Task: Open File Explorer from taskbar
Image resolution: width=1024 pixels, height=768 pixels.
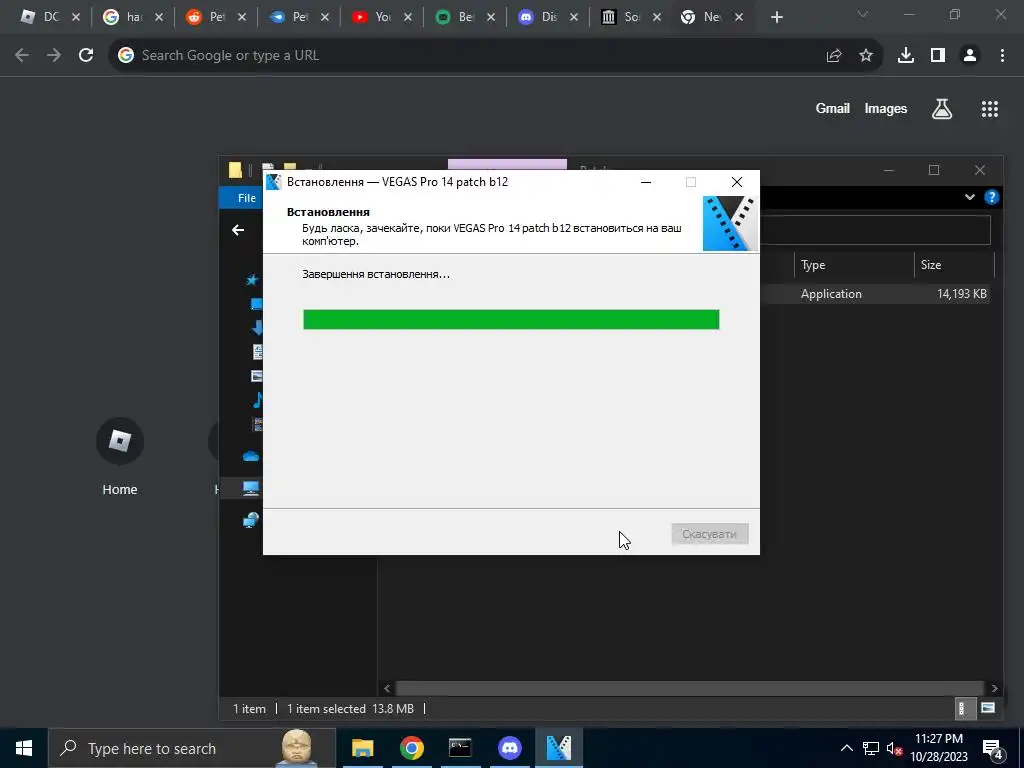Action: pos(362,748)
